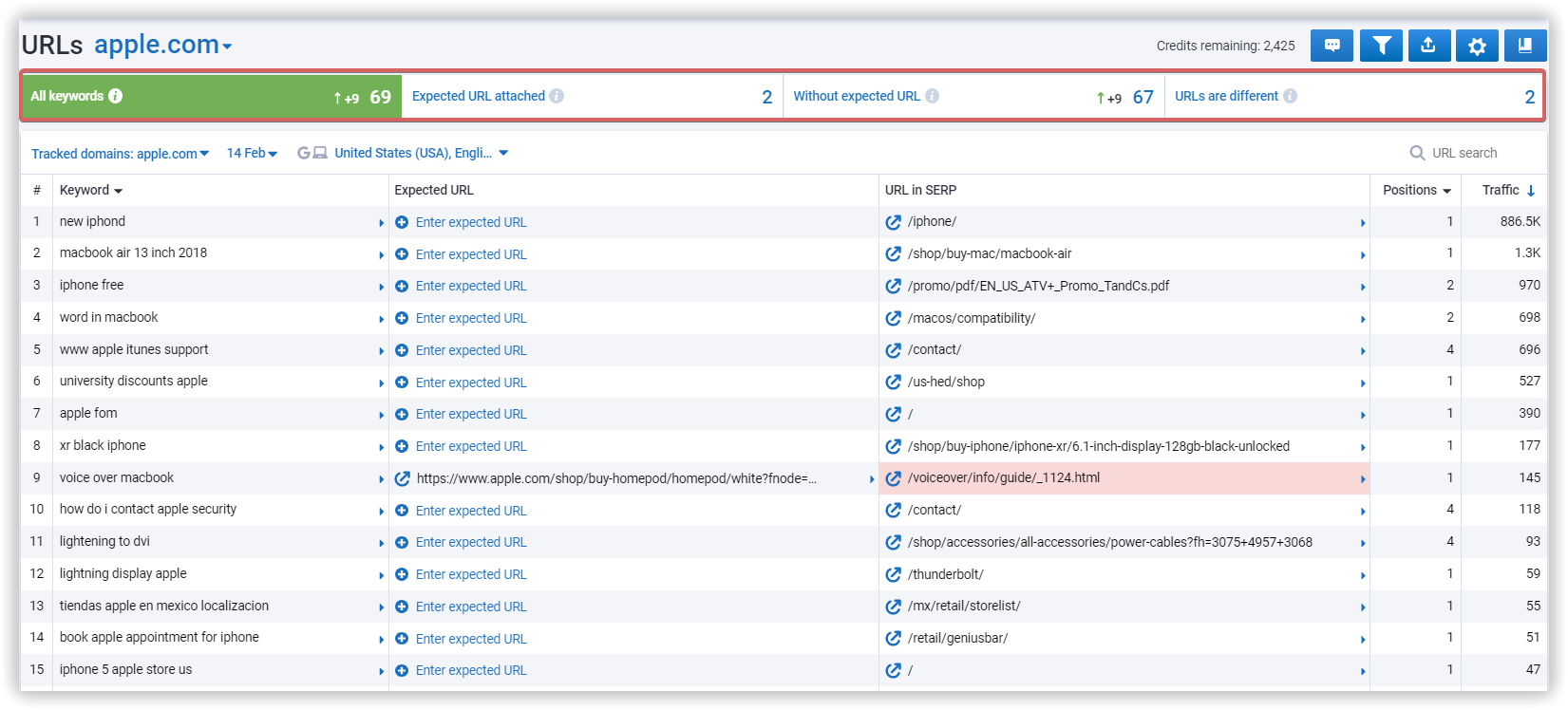Open external link icon for /retail/geniusbar/
1568x710 pixels.
pos(893,638)
